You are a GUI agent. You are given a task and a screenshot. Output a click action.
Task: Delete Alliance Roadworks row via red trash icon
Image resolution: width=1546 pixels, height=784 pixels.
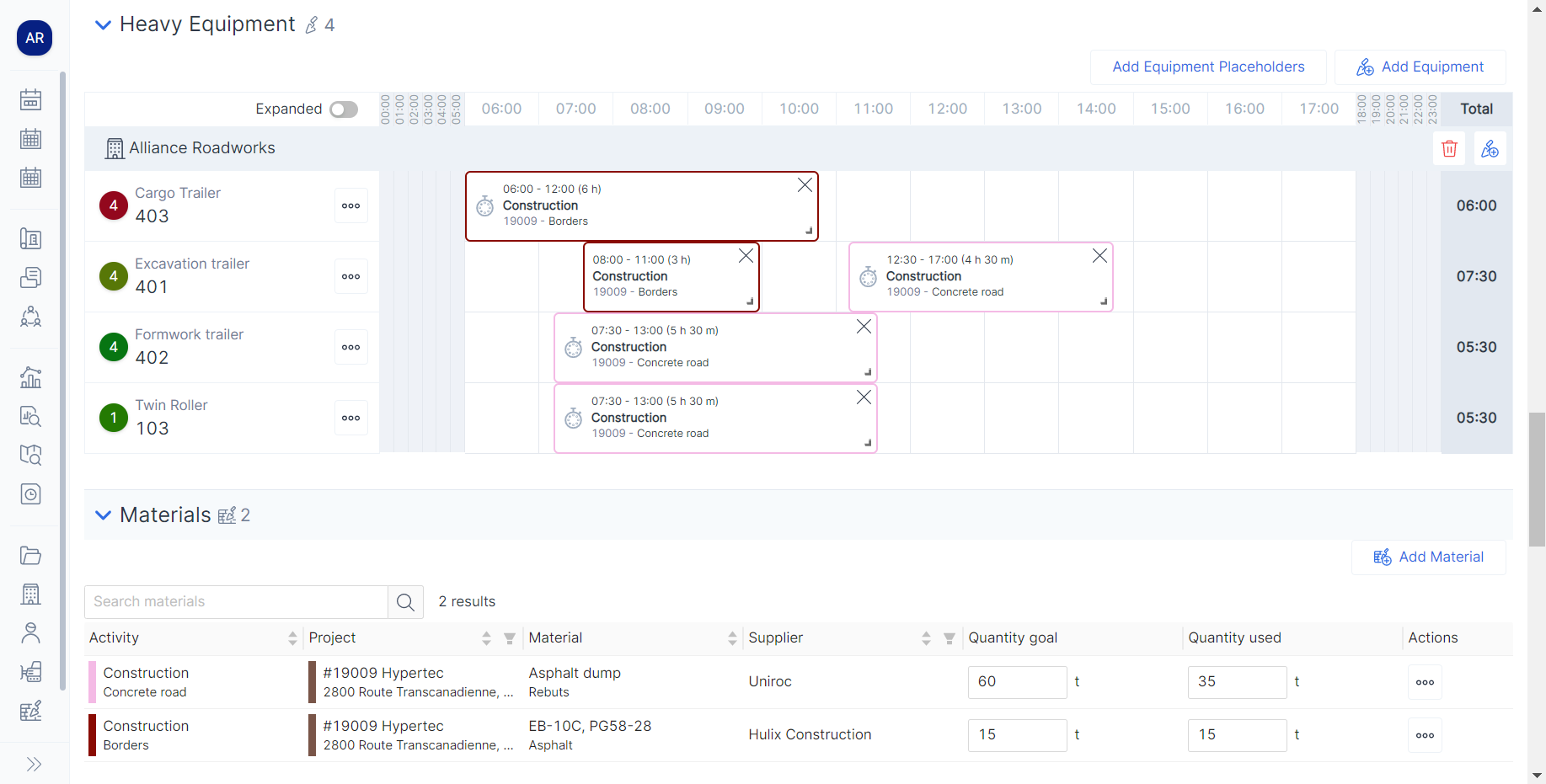pos(1449,148)
